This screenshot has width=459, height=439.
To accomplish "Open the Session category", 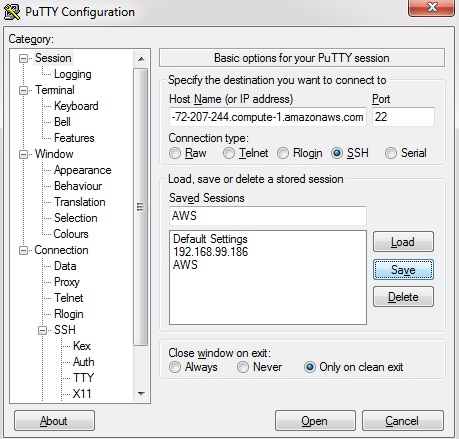I will point(53,58).
